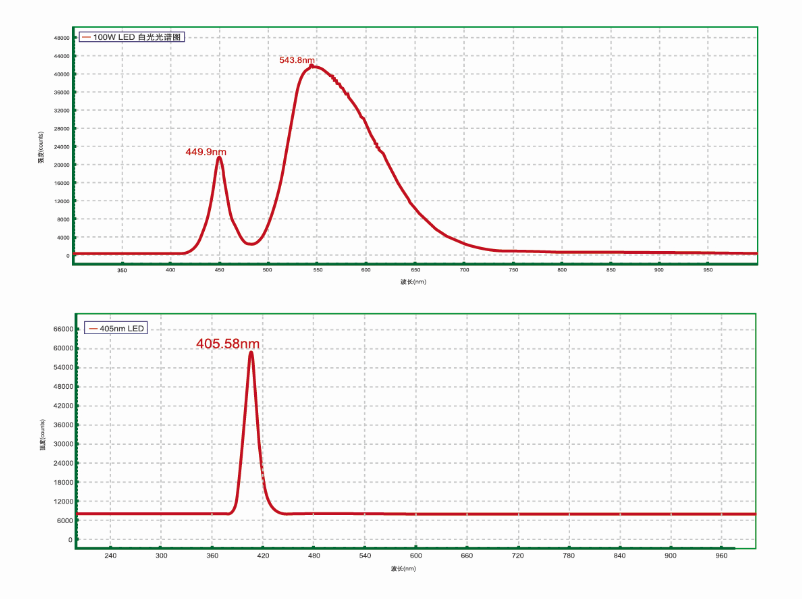Click the curve peak below the 449.9nm label
This screenshot has height=599, width=802.
pyautogui.click(x=218, y=158)
